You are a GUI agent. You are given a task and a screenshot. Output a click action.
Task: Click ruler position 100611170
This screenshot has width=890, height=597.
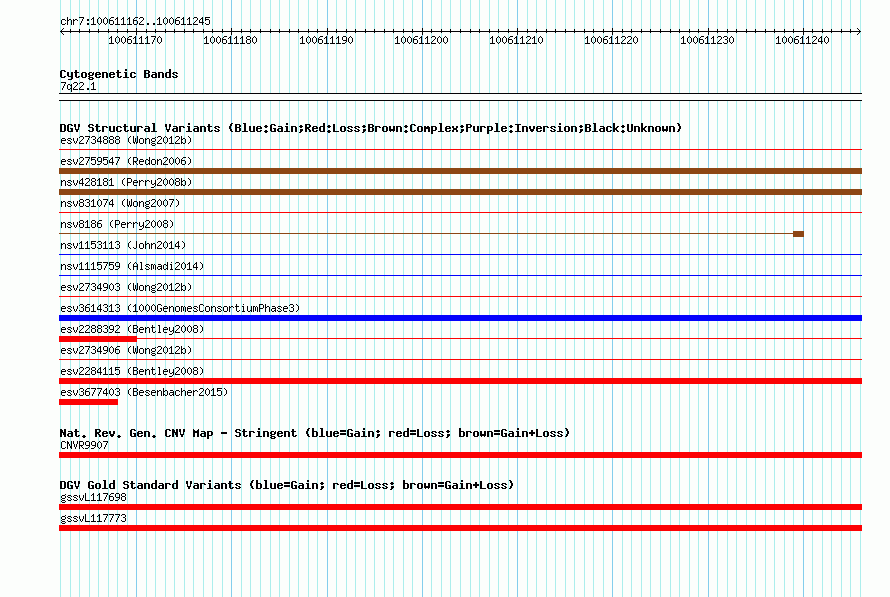point(135,40)
